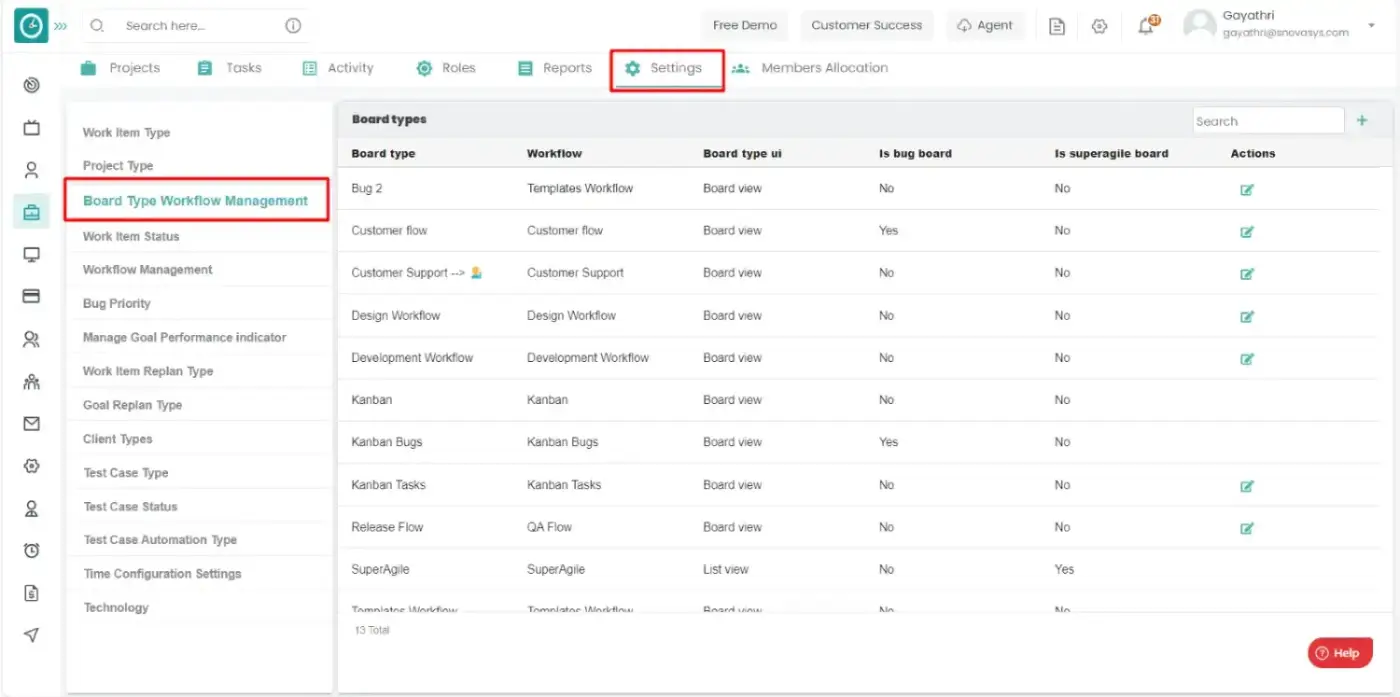1400x697 pixels.
Task: Select Bug Priority in settings list
Action: tap(116, 303)
